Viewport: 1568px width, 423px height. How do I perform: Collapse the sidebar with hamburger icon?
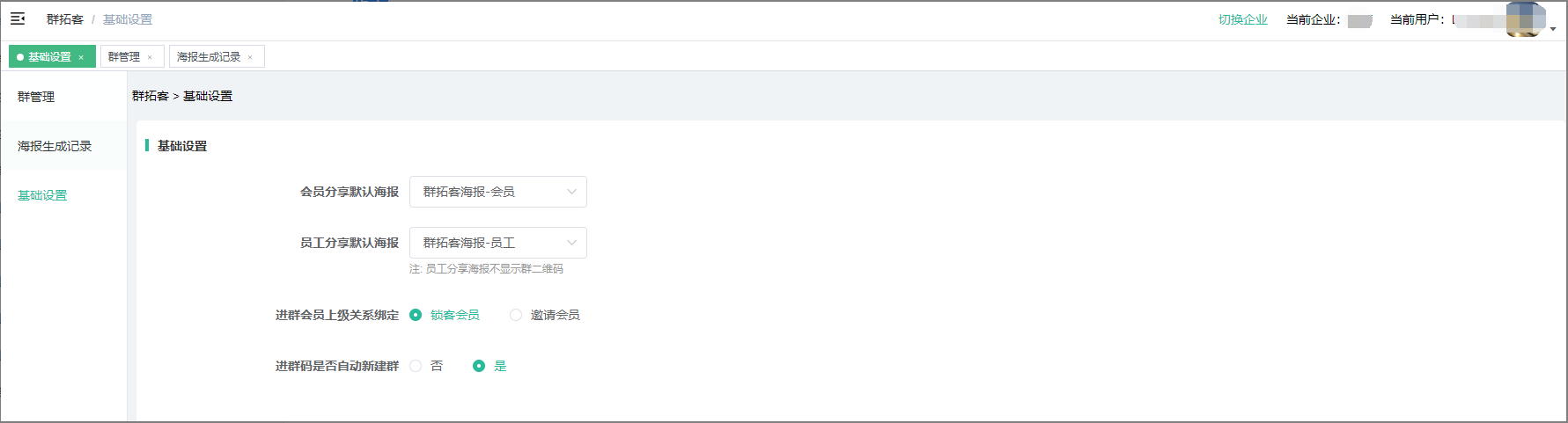tap(18, 18)
